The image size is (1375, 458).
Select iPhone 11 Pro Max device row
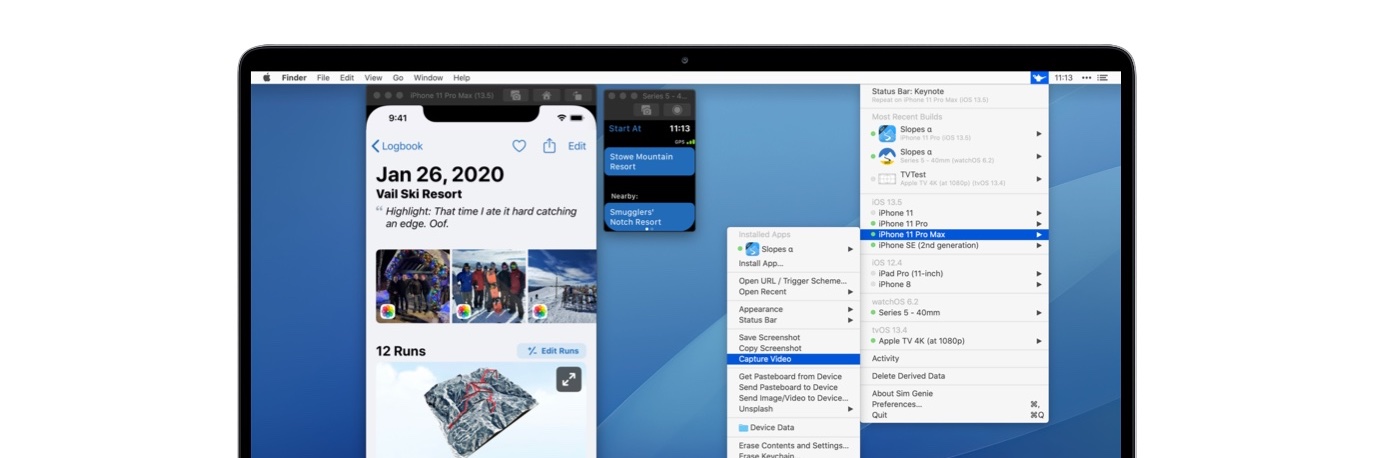(954, 234)
